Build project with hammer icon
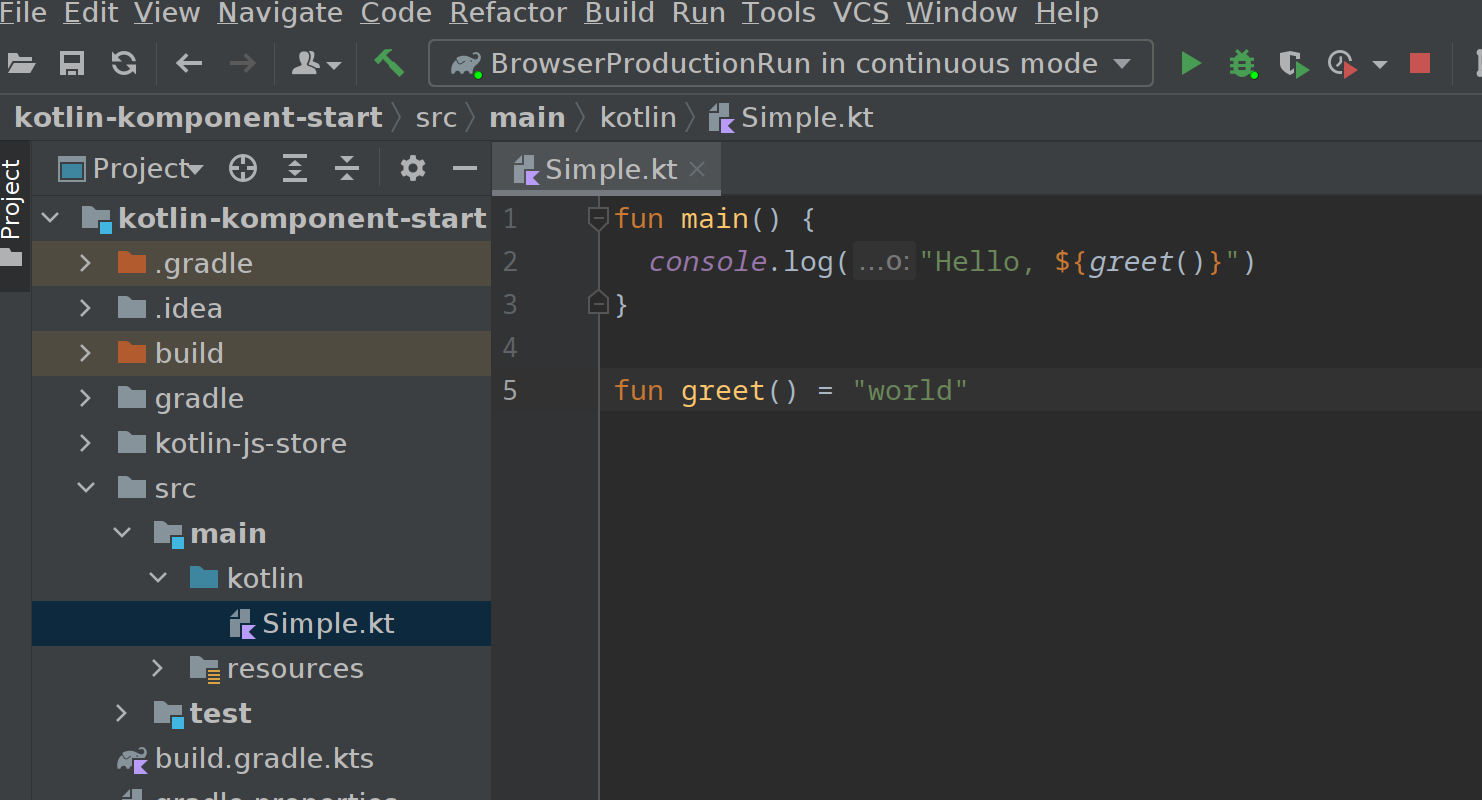 [389, 63]
